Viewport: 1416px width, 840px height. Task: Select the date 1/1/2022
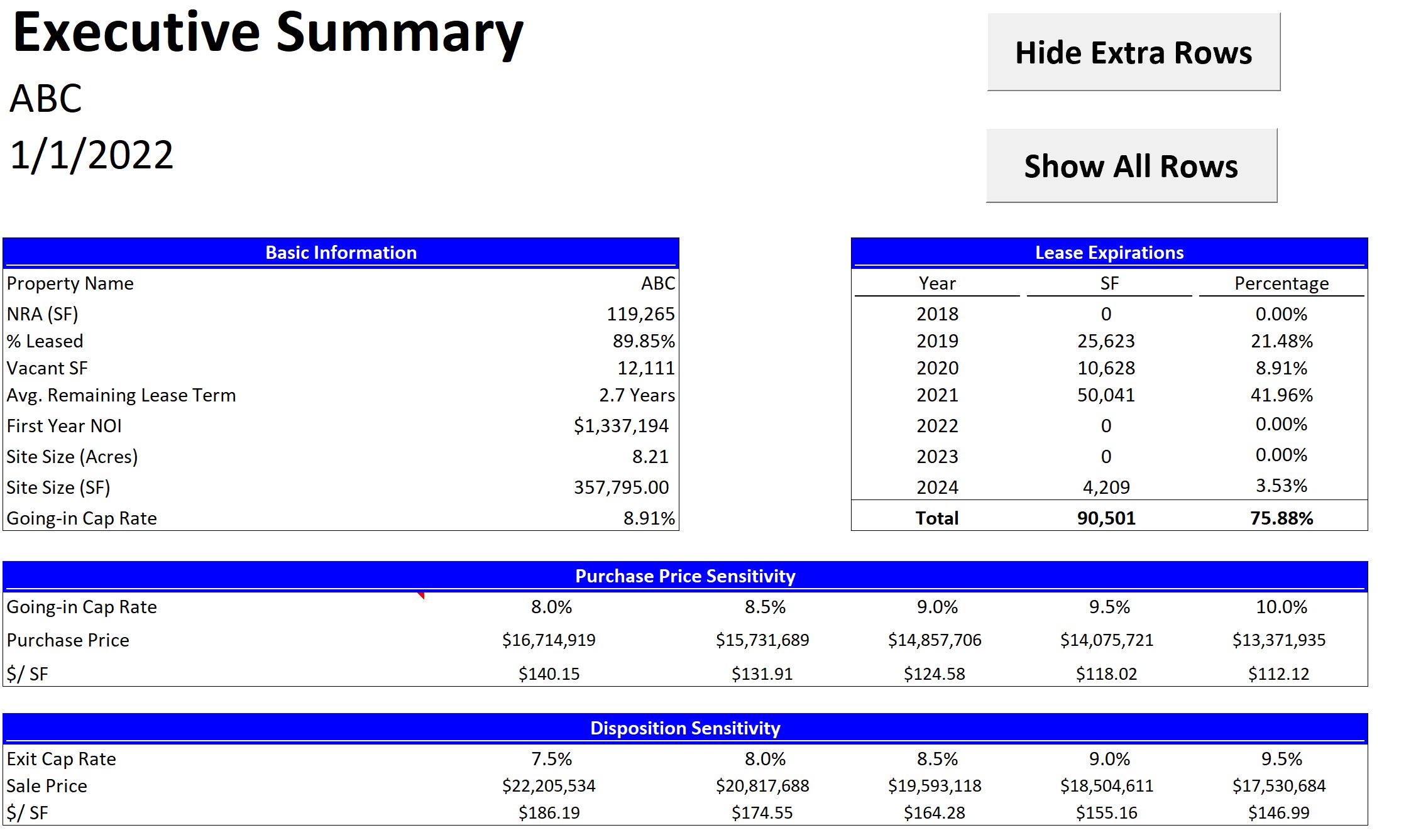[x=91, y=156]
